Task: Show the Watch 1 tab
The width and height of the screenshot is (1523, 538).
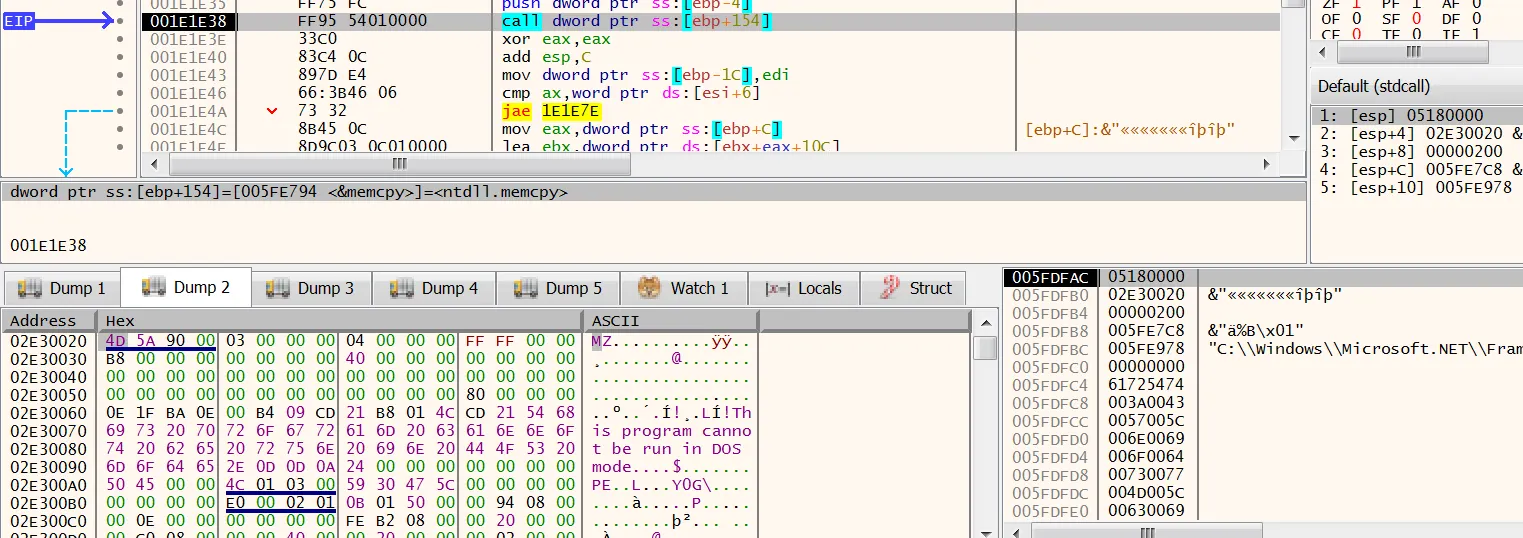Action: click(684, 288)
